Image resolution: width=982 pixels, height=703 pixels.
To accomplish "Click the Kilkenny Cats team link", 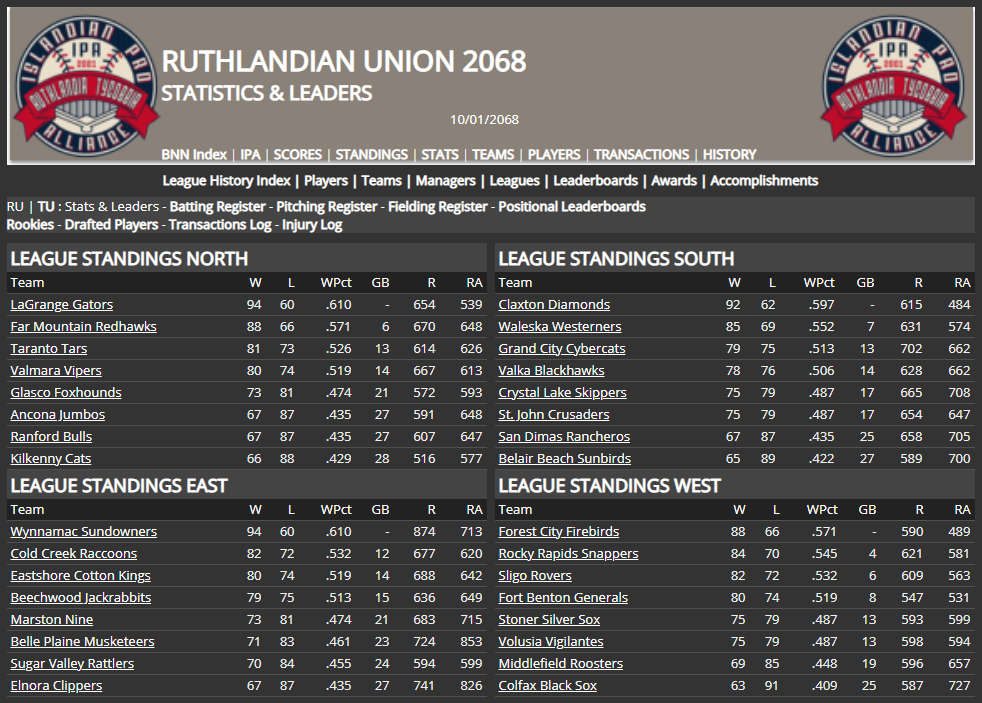I will pos(50,459).
